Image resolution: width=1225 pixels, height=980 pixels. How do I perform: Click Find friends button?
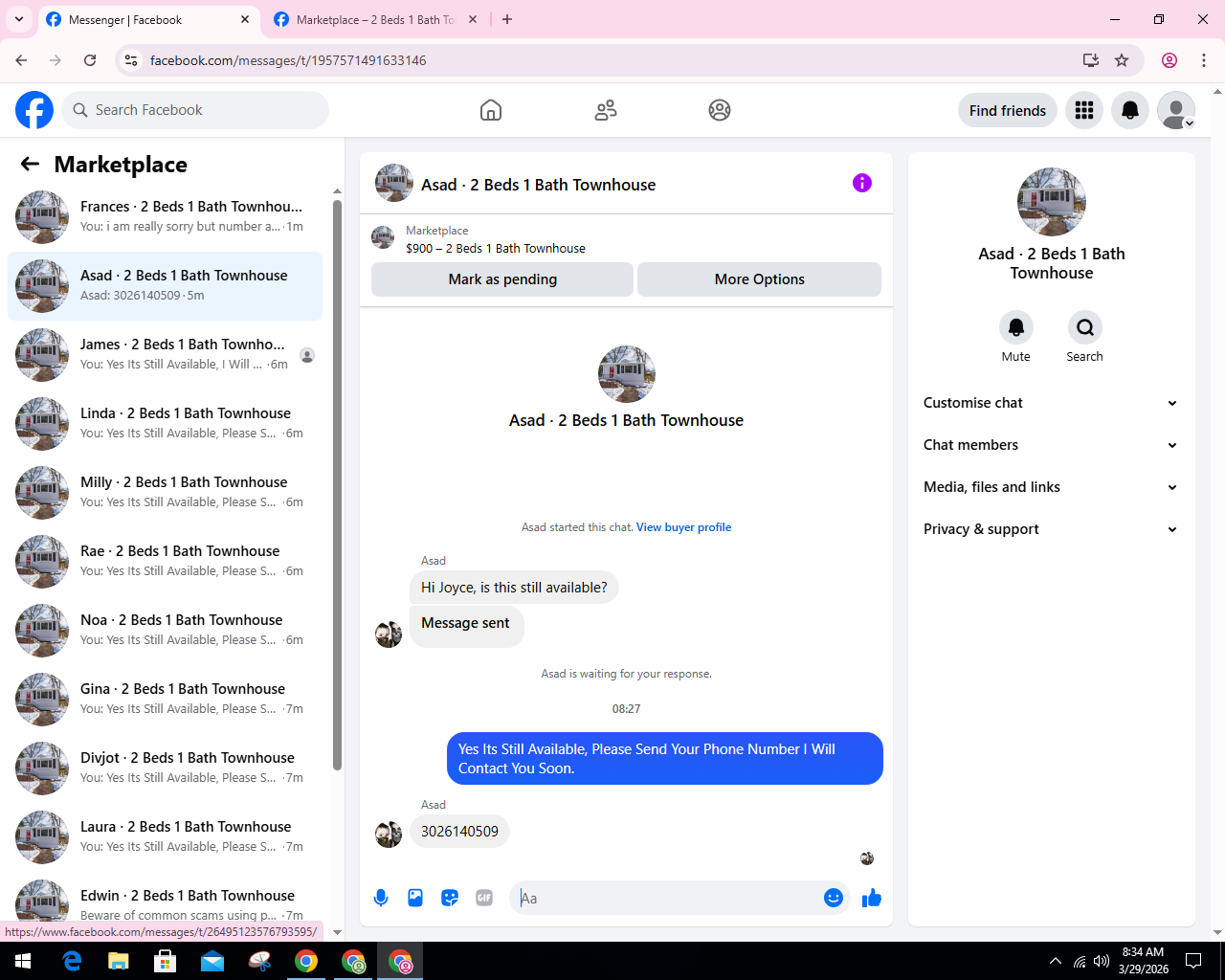tap(1008, 110)
